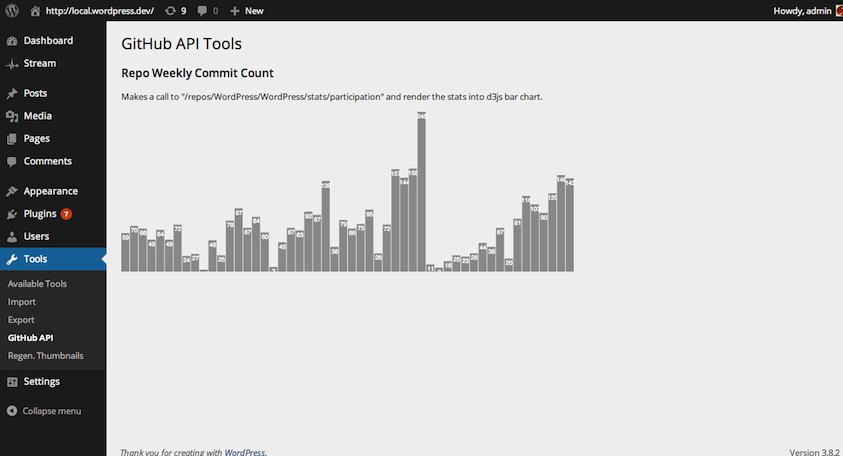
Task: Select the highlighted Tools menu item
Action: (53, 259)
